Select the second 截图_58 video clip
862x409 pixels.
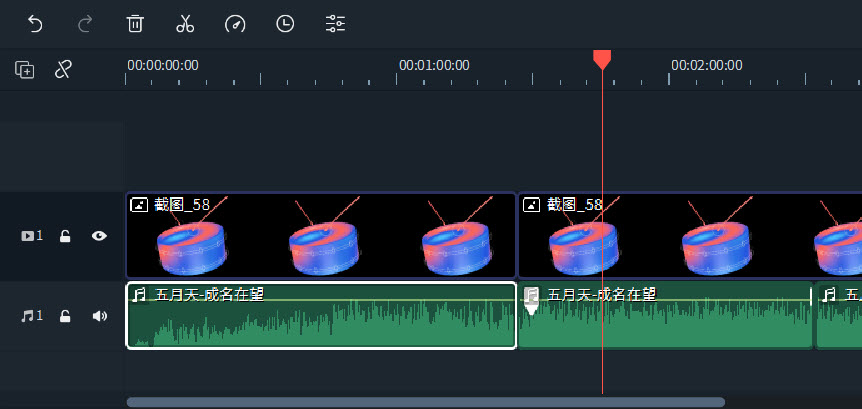pos(690,235)
